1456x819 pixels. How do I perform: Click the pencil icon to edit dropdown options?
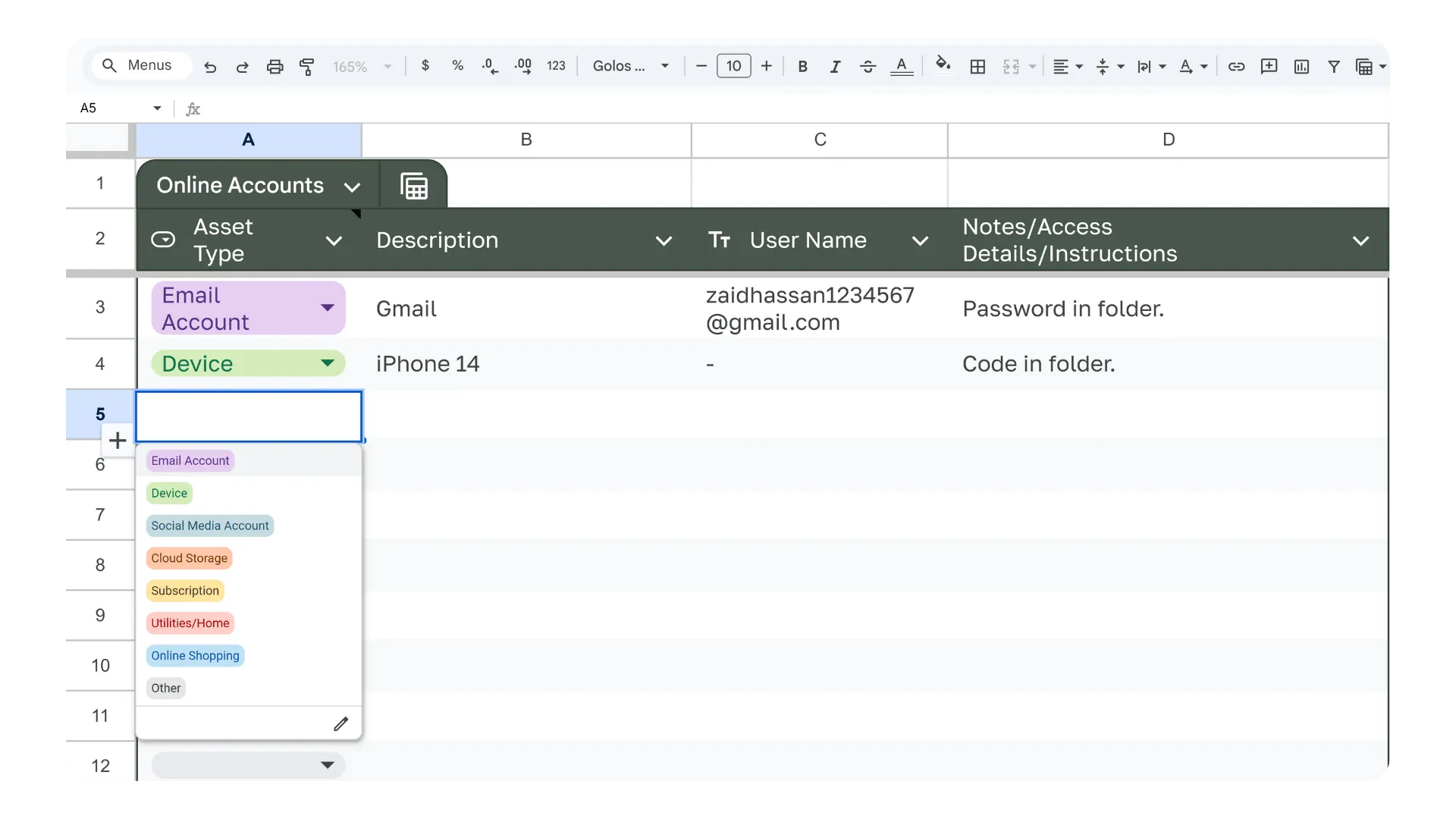pos(341,724)
